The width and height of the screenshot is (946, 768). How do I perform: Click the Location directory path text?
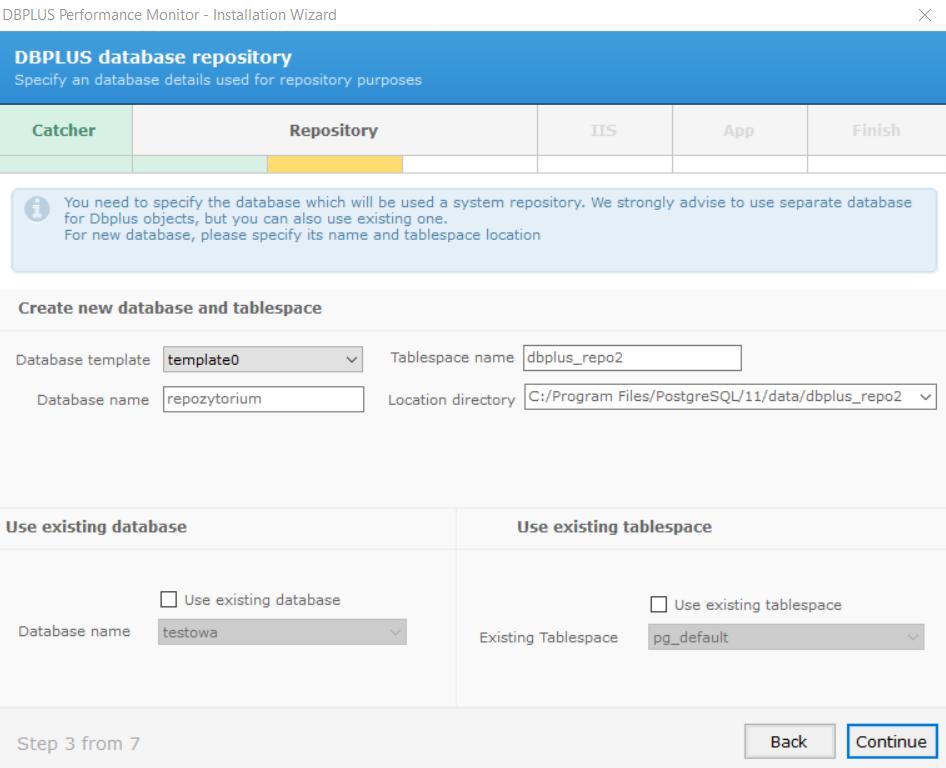pos(715,396)
